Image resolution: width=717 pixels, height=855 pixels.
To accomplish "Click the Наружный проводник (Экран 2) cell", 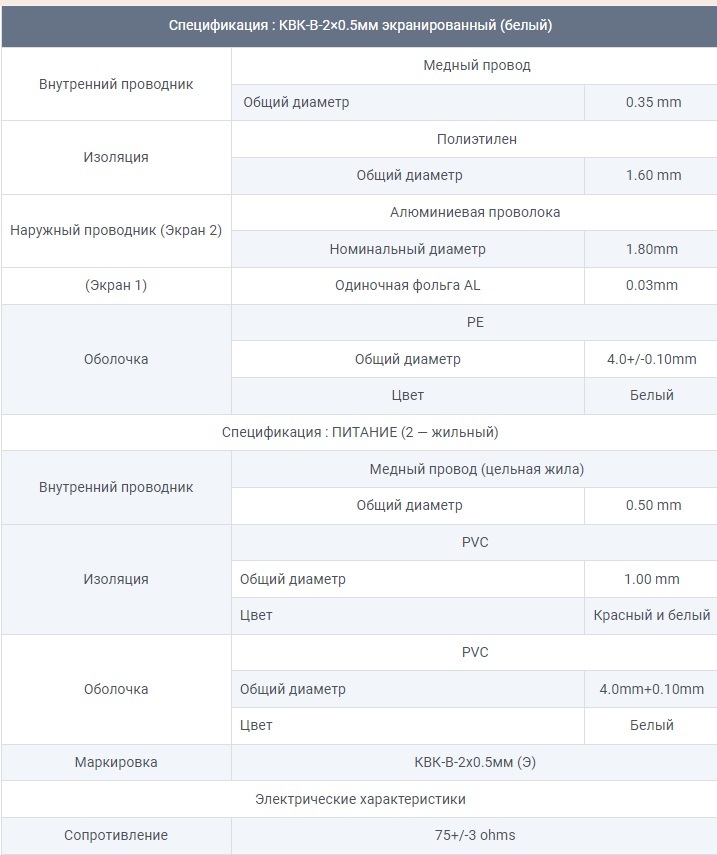I will (116, 230).
